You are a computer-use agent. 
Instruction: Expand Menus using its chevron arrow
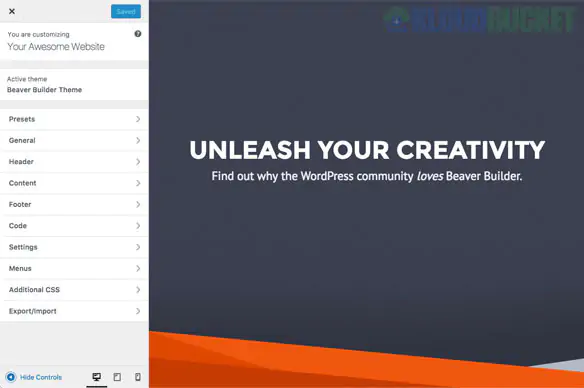(x=138, y=268)
